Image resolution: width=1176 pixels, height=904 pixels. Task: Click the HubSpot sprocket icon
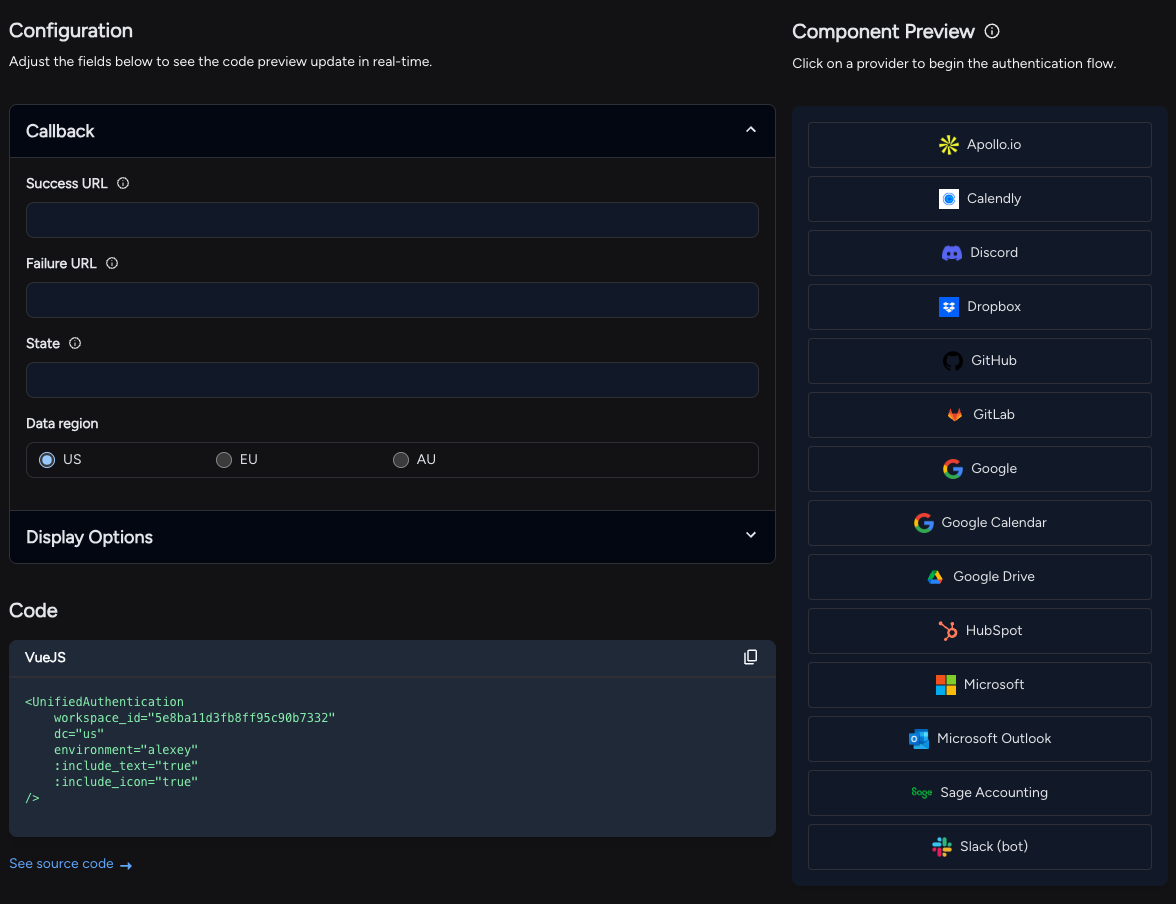coord(948,631)
